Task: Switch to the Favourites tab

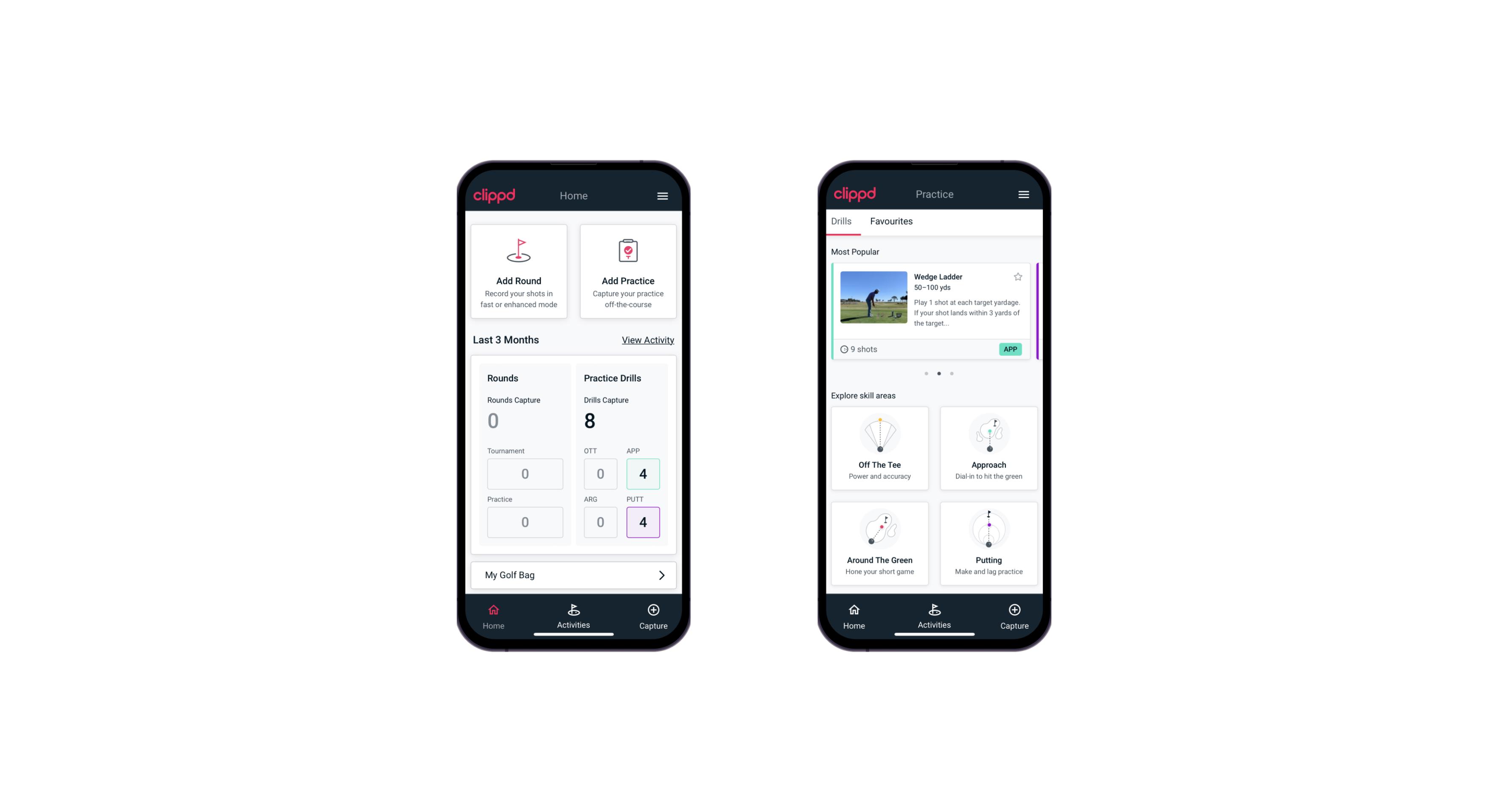Action: [890, 221]
